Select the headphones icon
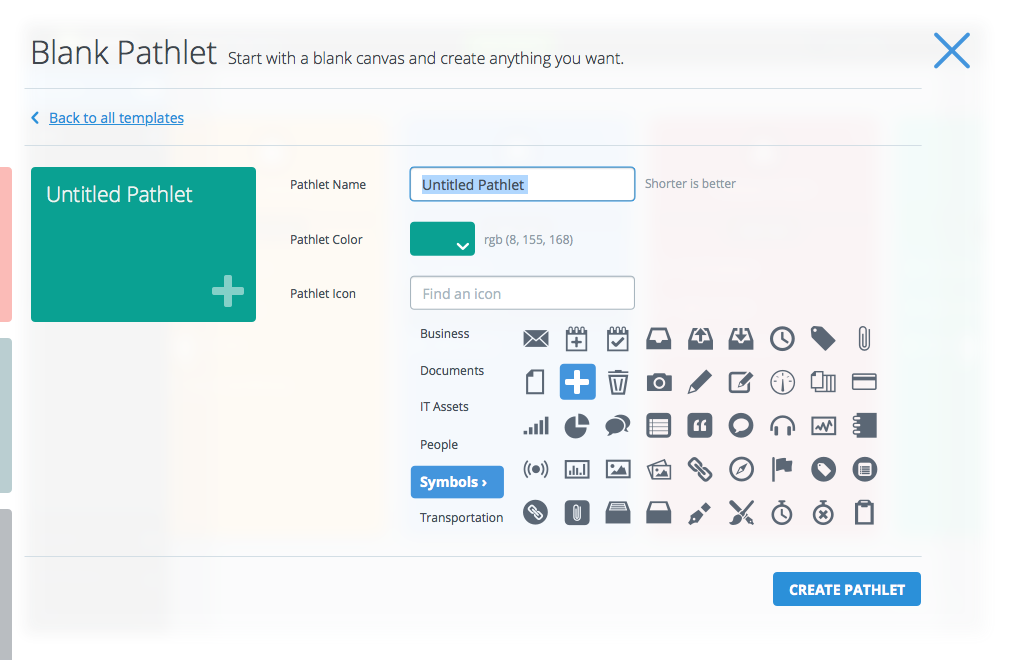 782,425
